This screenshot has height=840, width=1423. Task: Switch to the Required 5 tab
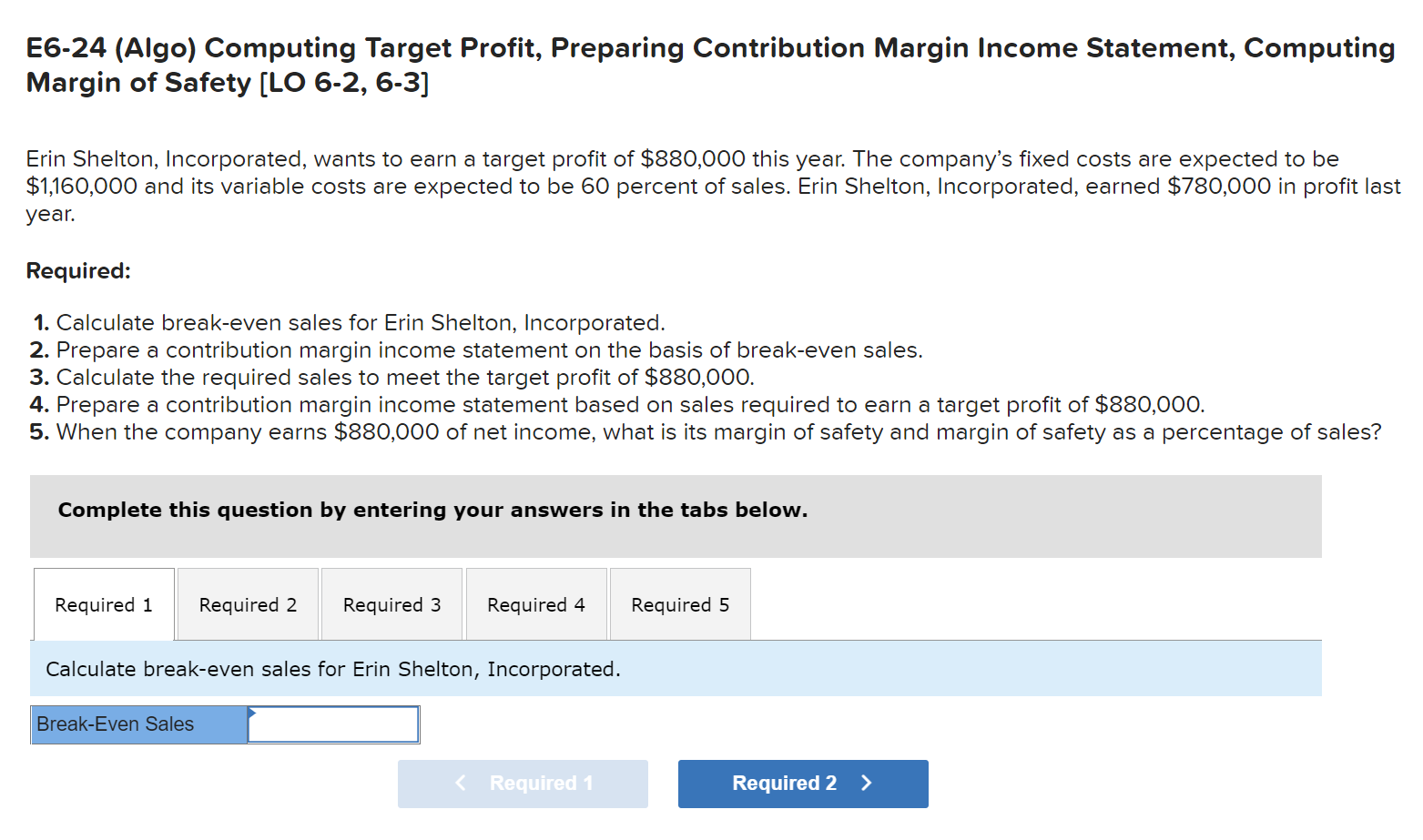click(x=679, y=604)
